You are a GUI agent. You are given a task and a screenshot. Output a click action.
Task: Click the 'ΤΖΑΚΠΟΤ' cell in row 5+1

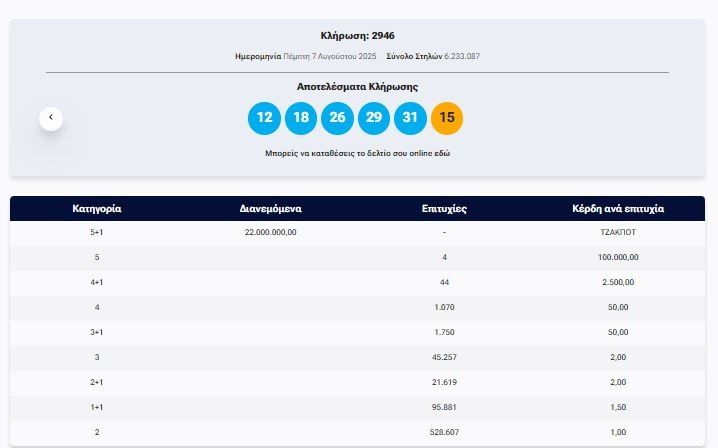click(x=617, y=232)
